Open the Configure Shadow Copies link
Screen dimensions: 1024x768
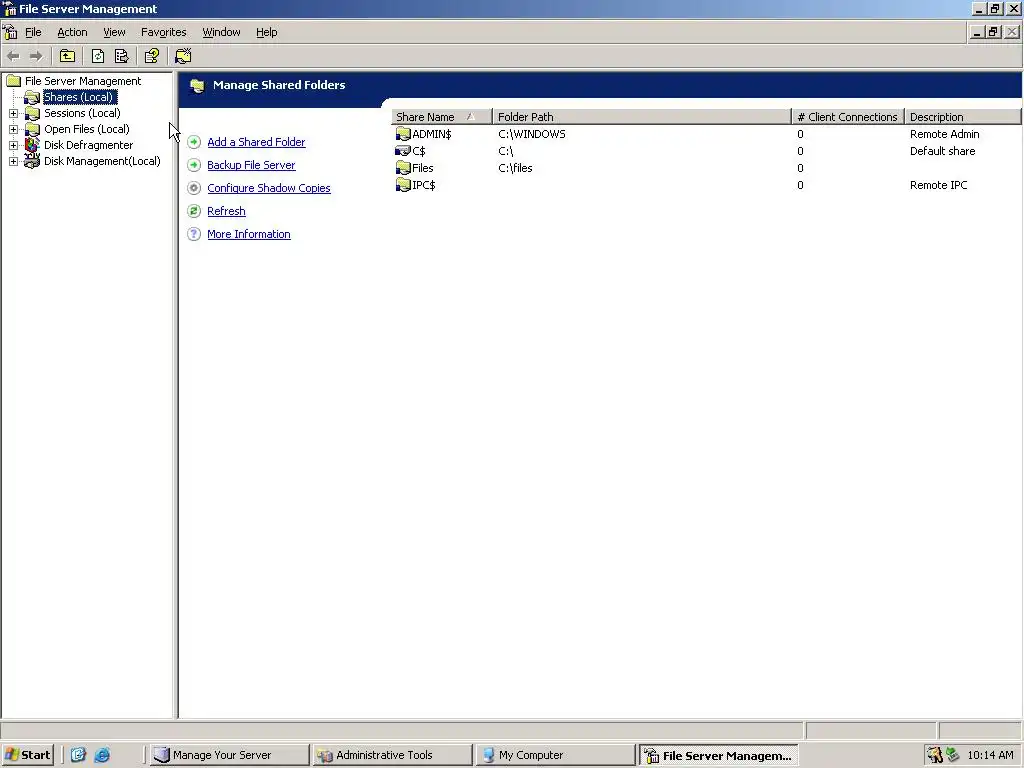[269, 188]
